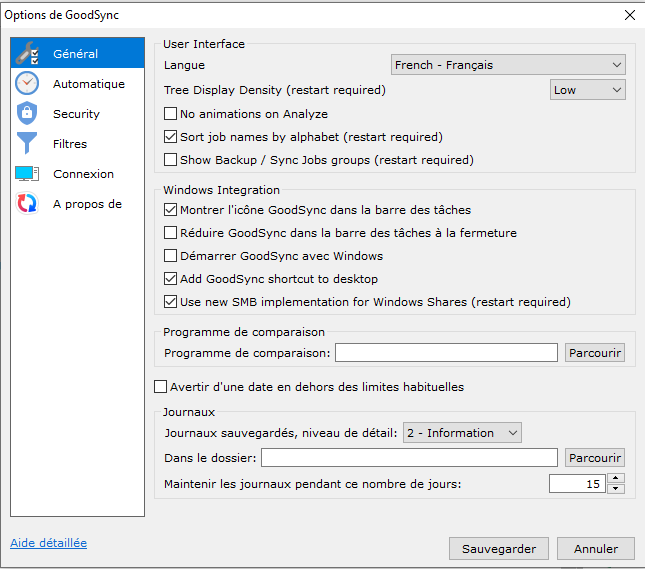This screenshot has height=569, width=645.
Task: Click Parcourir next to Programme de comparaison
Action: tap(595, 353)
